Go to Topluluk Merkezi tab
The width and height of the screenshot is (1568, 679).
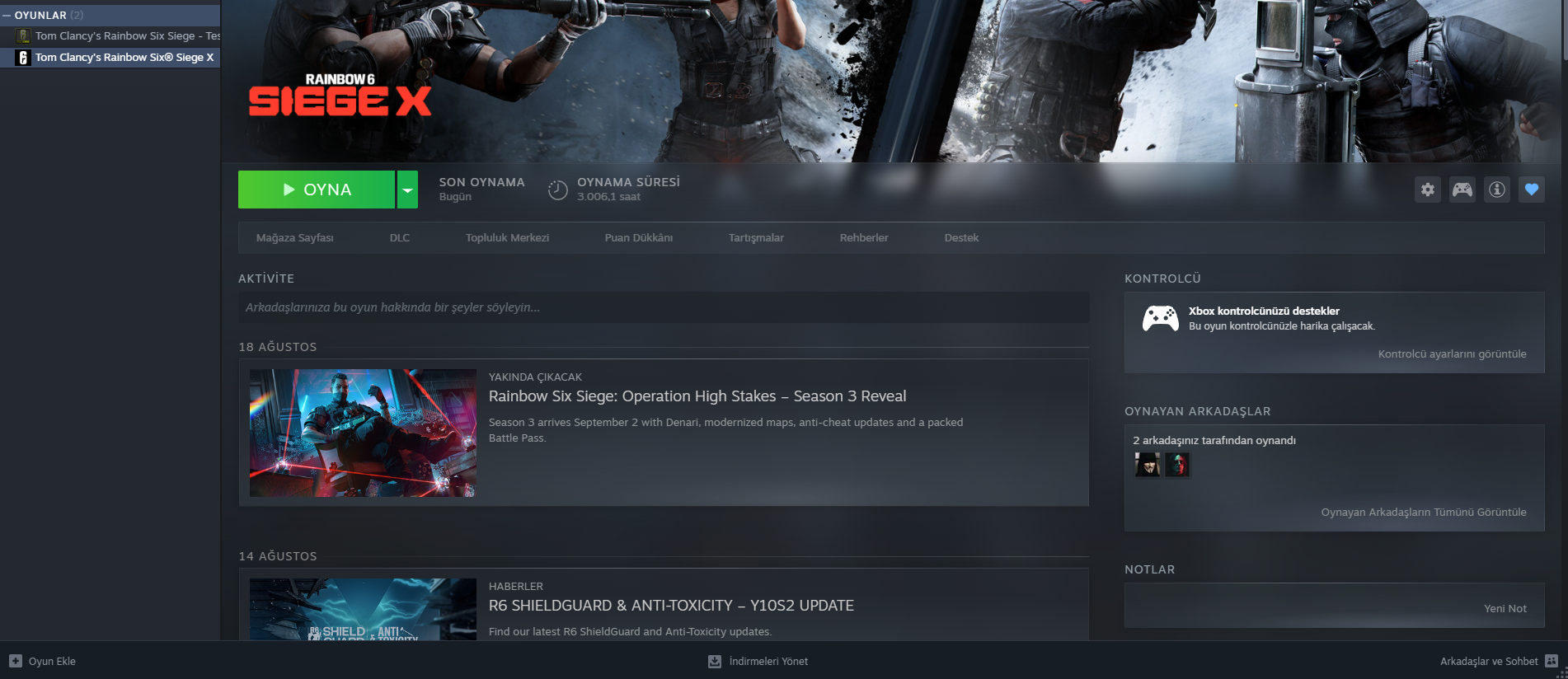click(x=507, y=237)
